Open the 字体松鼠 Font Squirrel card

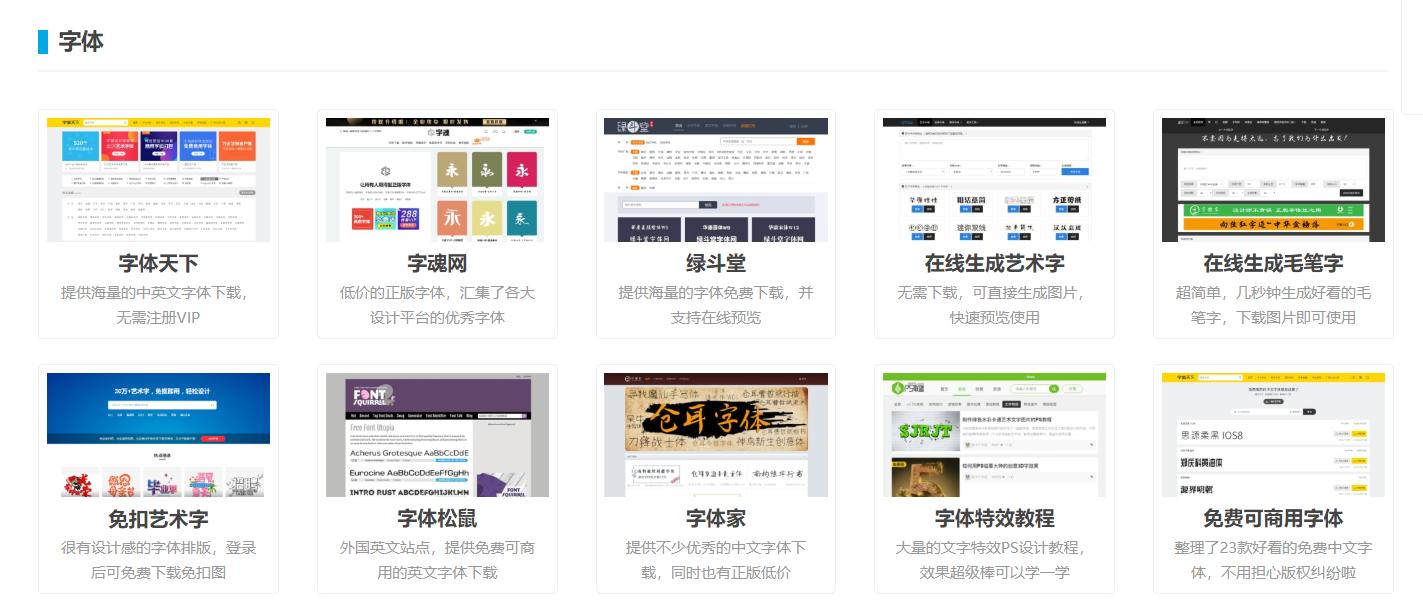tap(436, 519)
